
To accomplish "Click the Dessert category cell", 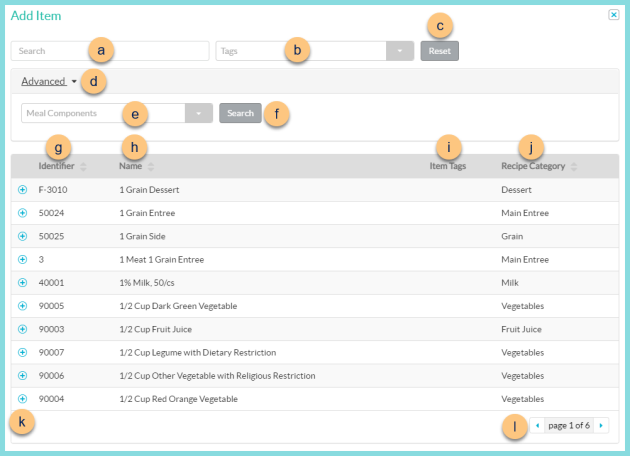I will [516, 190].
